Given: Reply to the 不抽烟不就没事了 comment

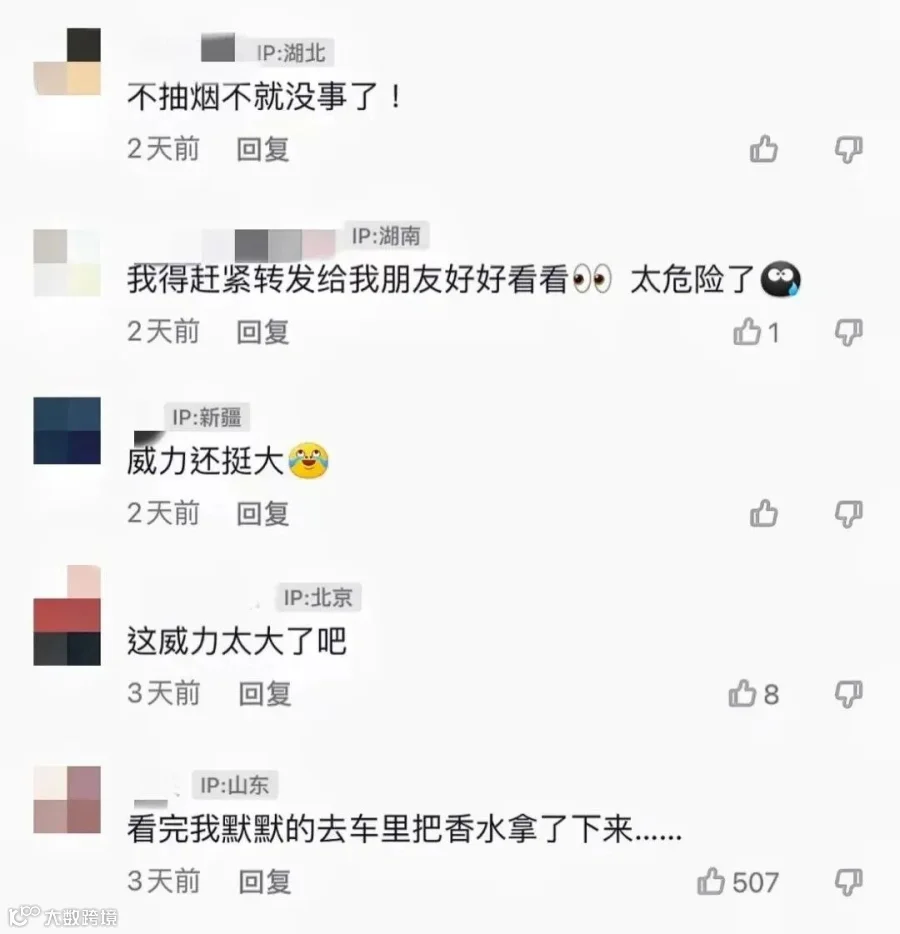Looking at the screenshot, I should (263, 149).
